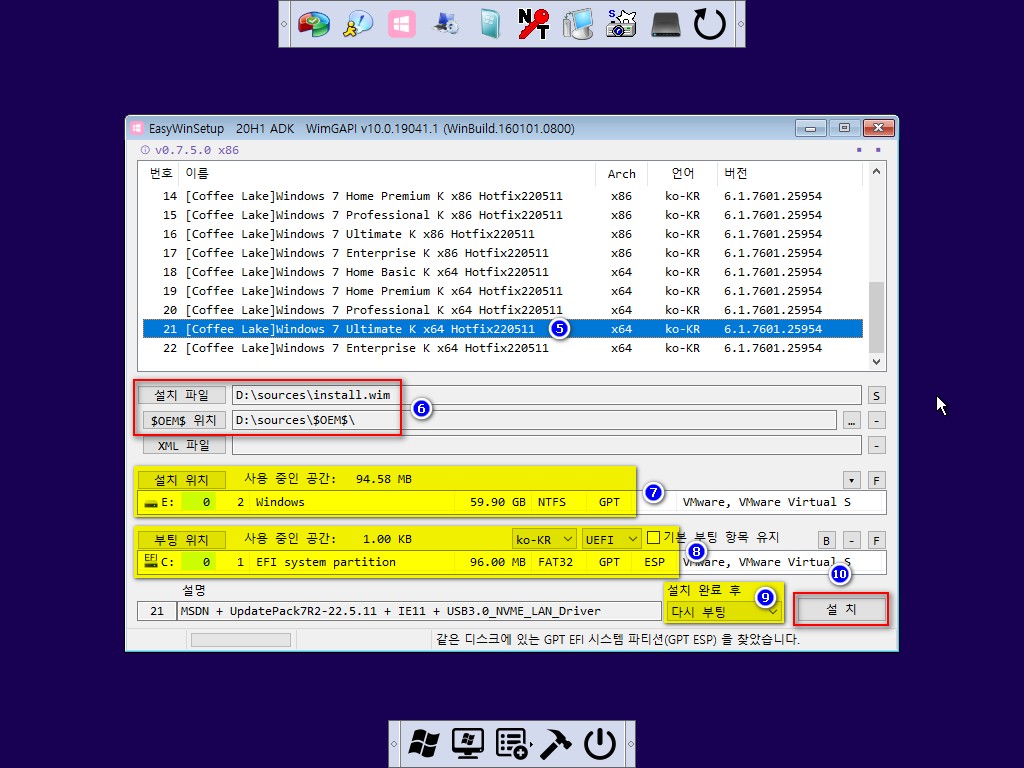This screenshot has height=768, width=1024.
Task: Click the install.wim path input field
Action: (547, 395)
